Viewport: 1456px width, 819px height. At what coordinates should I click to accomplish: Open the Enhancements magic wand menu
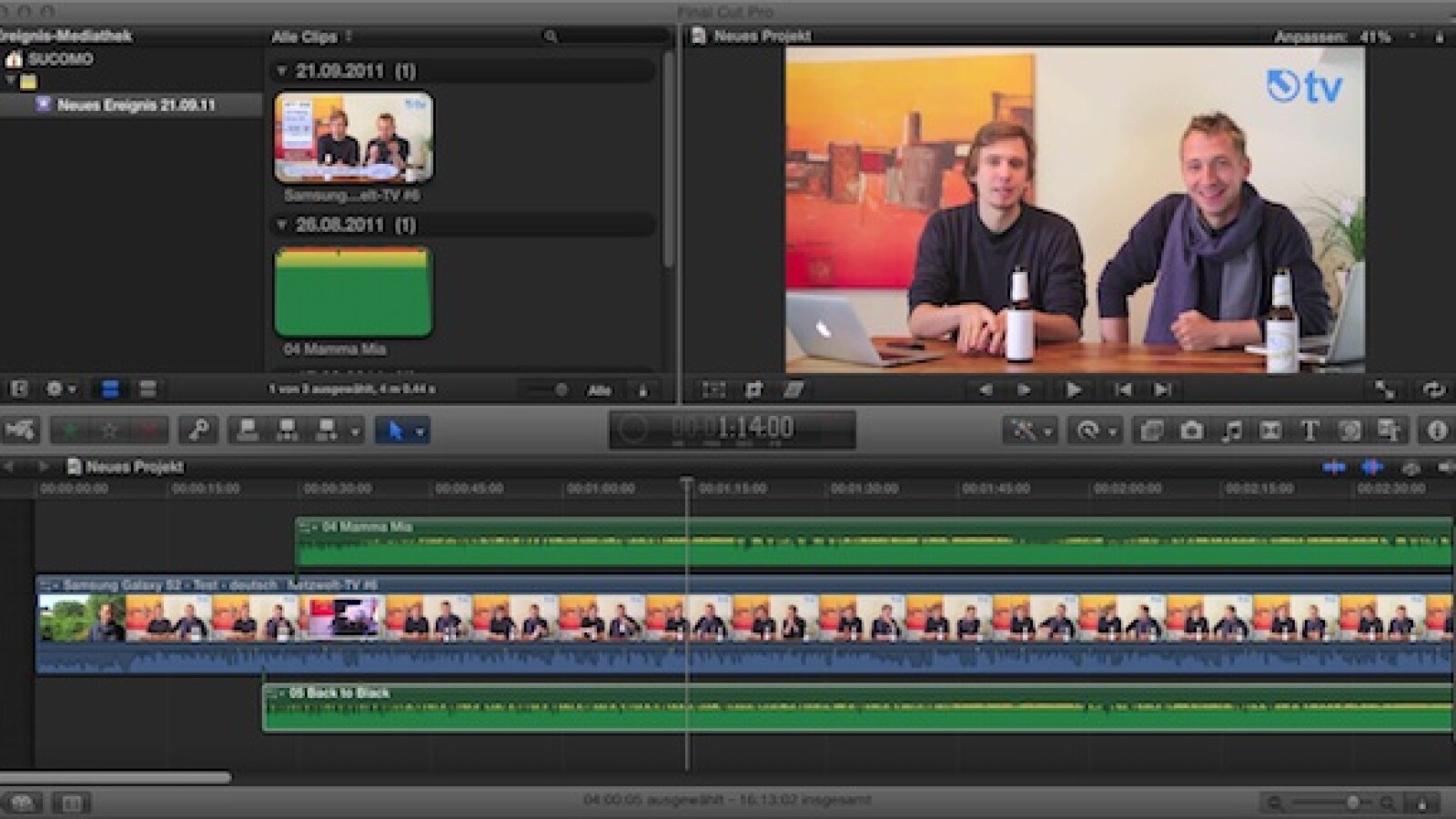(1026, 430)
